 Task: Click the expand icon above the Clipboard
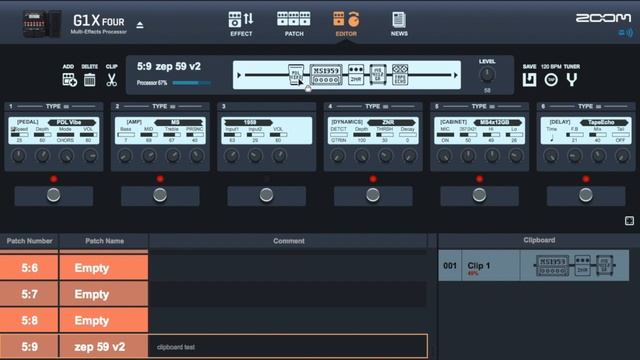[x=629, y=221]
